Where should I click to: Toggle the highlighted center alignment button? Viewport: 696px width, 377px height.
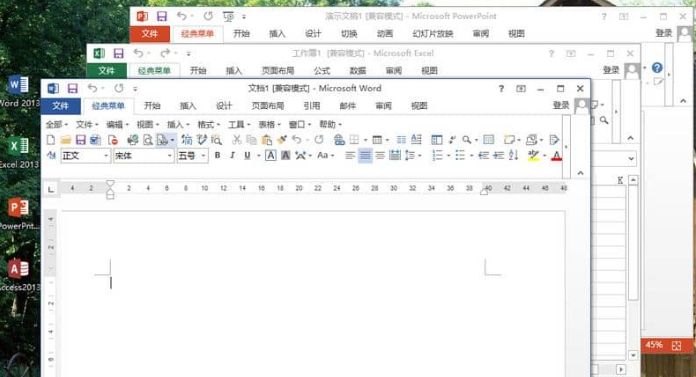pos(365,155)
